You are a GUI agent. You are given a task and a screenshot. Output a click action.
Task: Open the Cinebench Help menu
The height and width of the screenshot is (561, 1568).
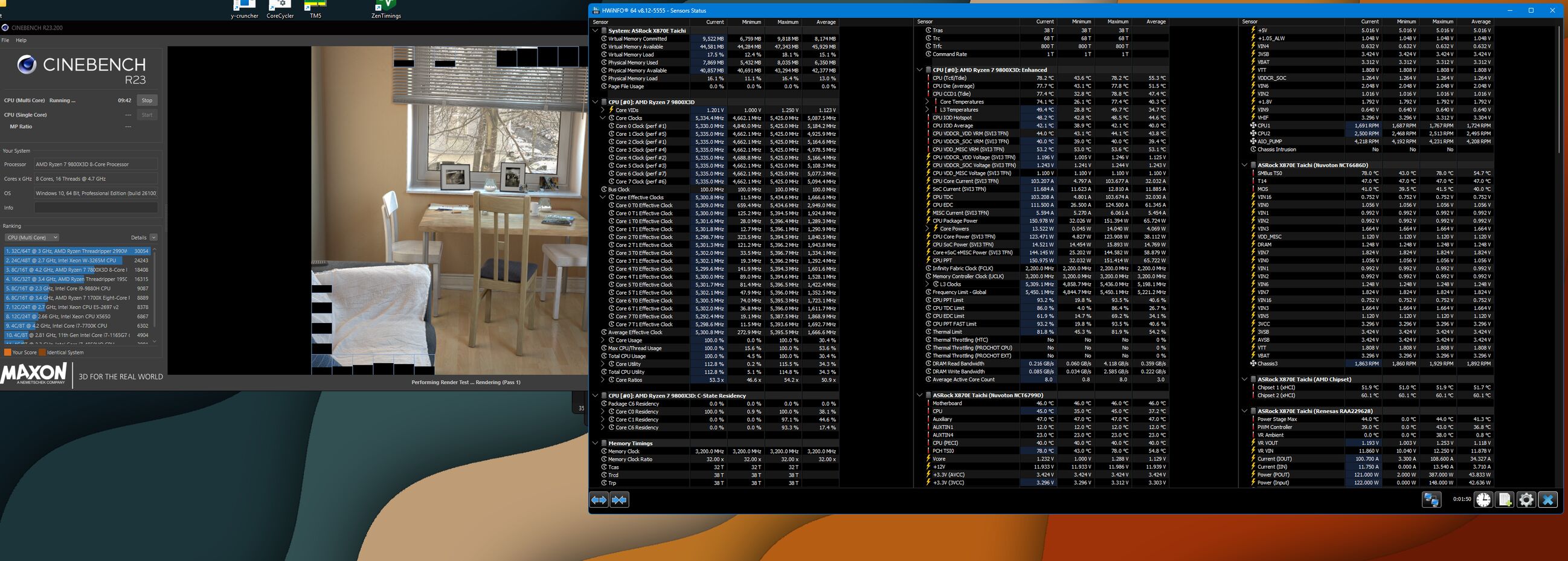(x=21, y=40)
